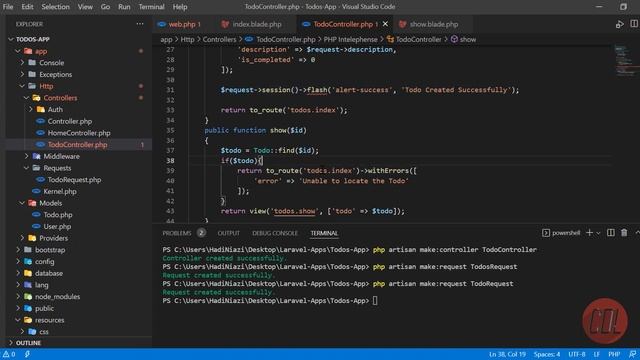This screenshot has width=640, height=360.
Task: Open the Go menu
Action: [x=105, y=7]
